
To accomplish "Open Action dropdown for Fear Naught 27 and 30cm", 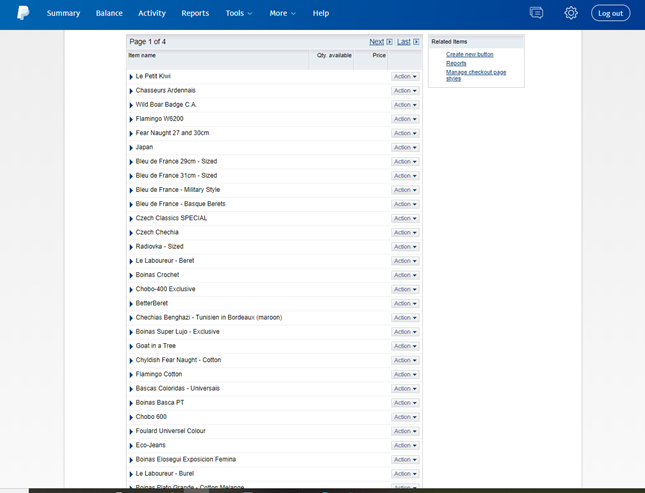I will pos(405,133).
